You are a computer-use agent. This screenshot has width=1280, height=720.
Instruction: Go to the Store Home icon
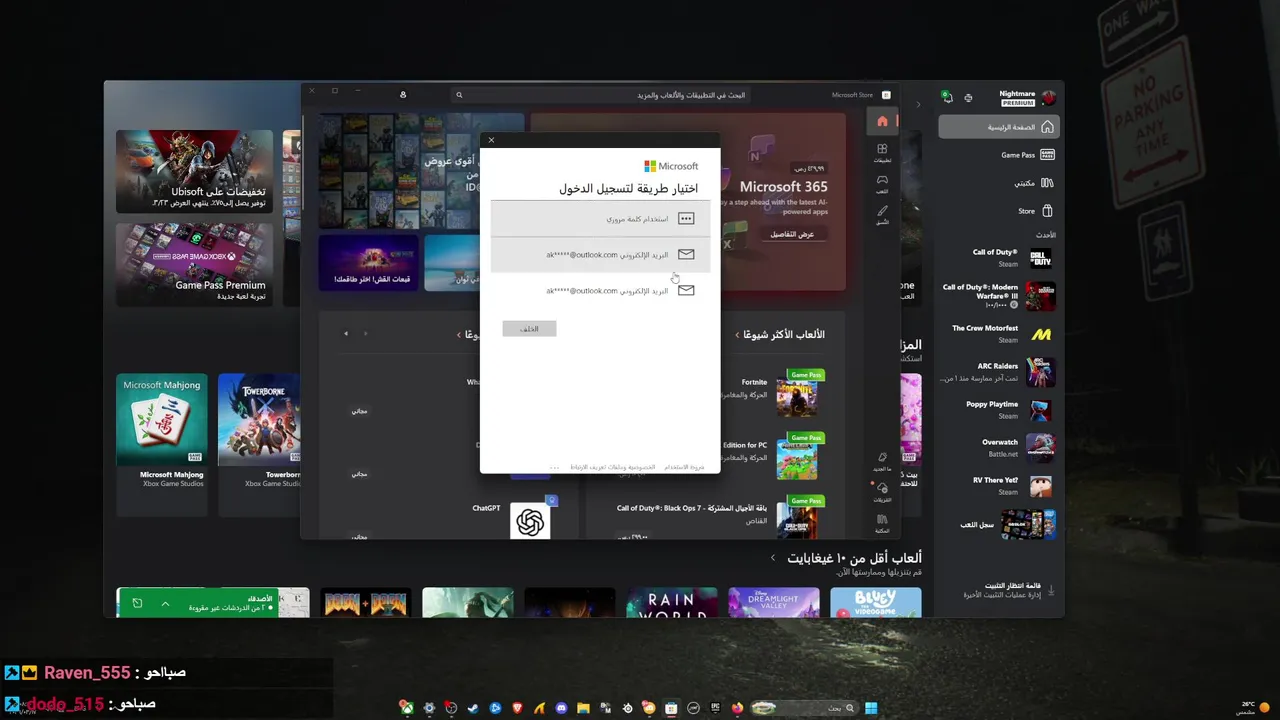[x=882, y=121]
